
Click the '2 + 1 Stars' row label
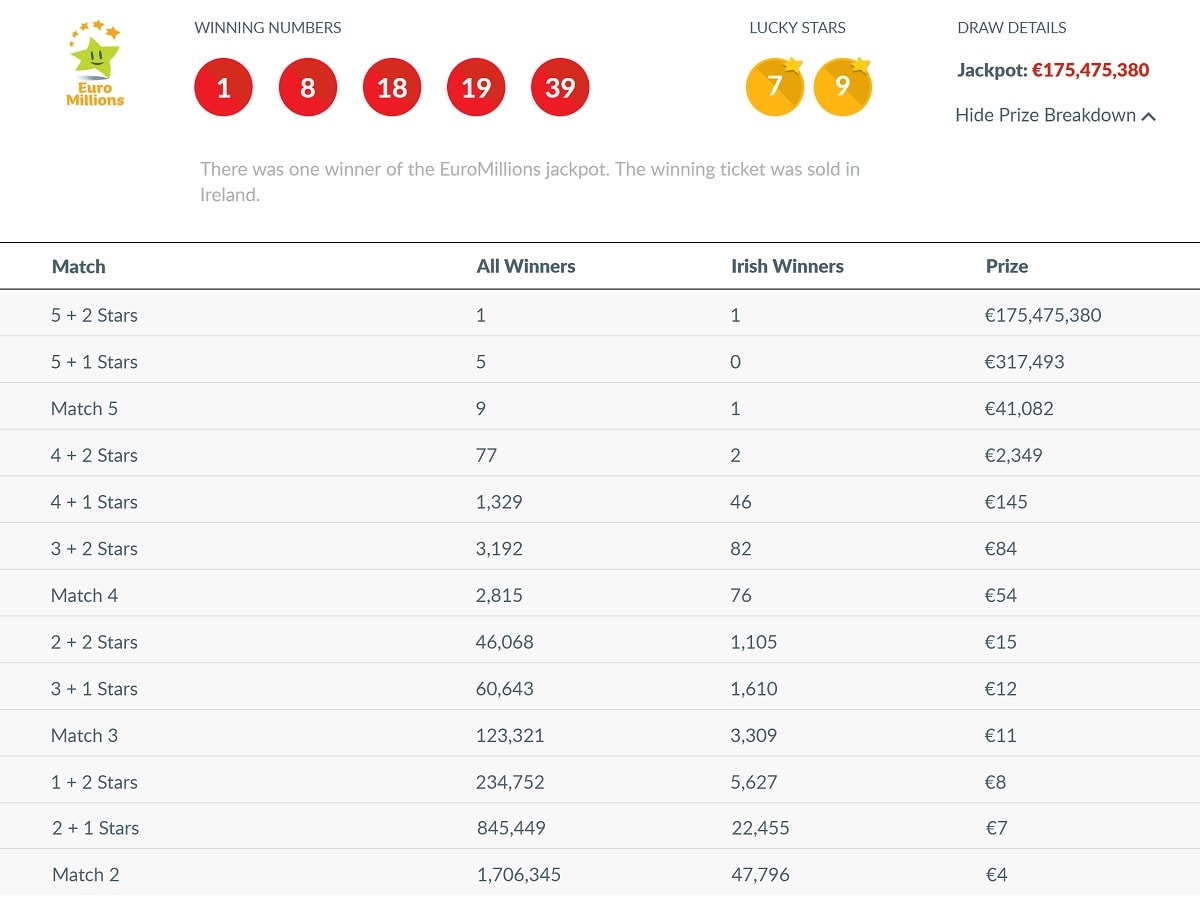(x=95, y=828)
